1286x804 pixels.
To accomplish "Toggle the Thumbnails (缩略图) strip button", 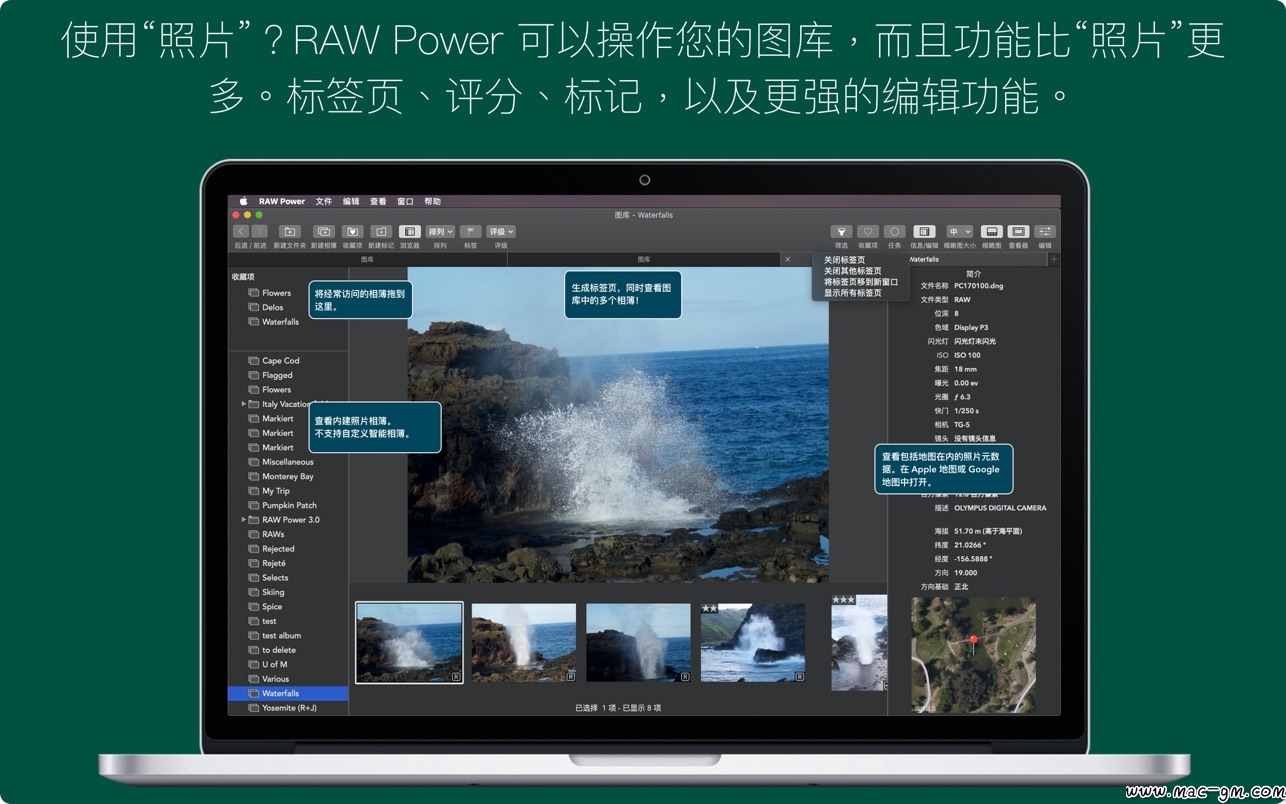I will point(991,232).
